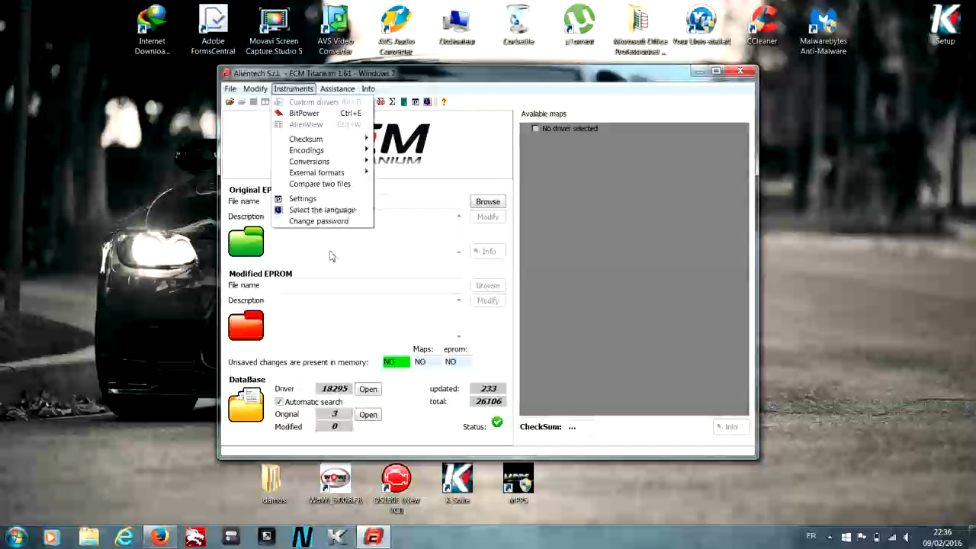Open the Setup desktop icon
976x549 pixels.
[945, 25]
